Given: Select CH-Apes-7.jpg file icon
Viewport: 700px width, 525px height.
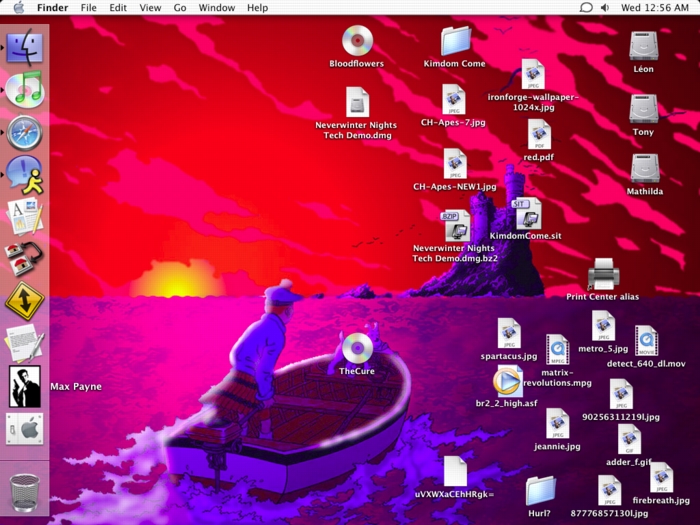Looking at the screenshot, I should (454, 100).
